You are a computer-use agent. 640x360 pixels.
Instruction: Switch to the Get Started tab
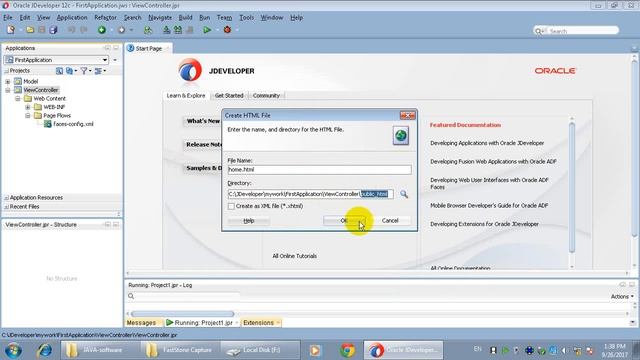point(229,96)
